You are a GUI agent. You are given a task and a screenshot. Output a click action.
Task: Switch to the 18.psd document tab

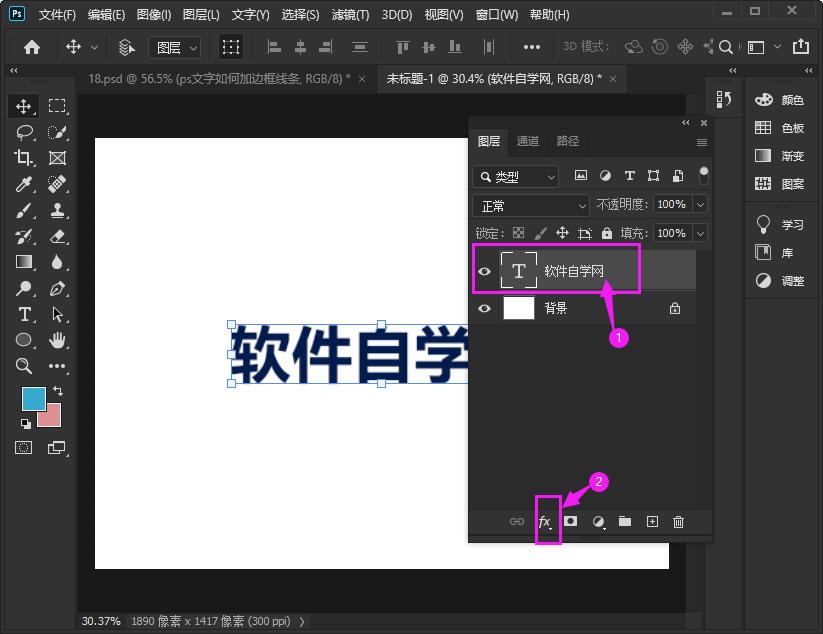[x=227, y=79]
